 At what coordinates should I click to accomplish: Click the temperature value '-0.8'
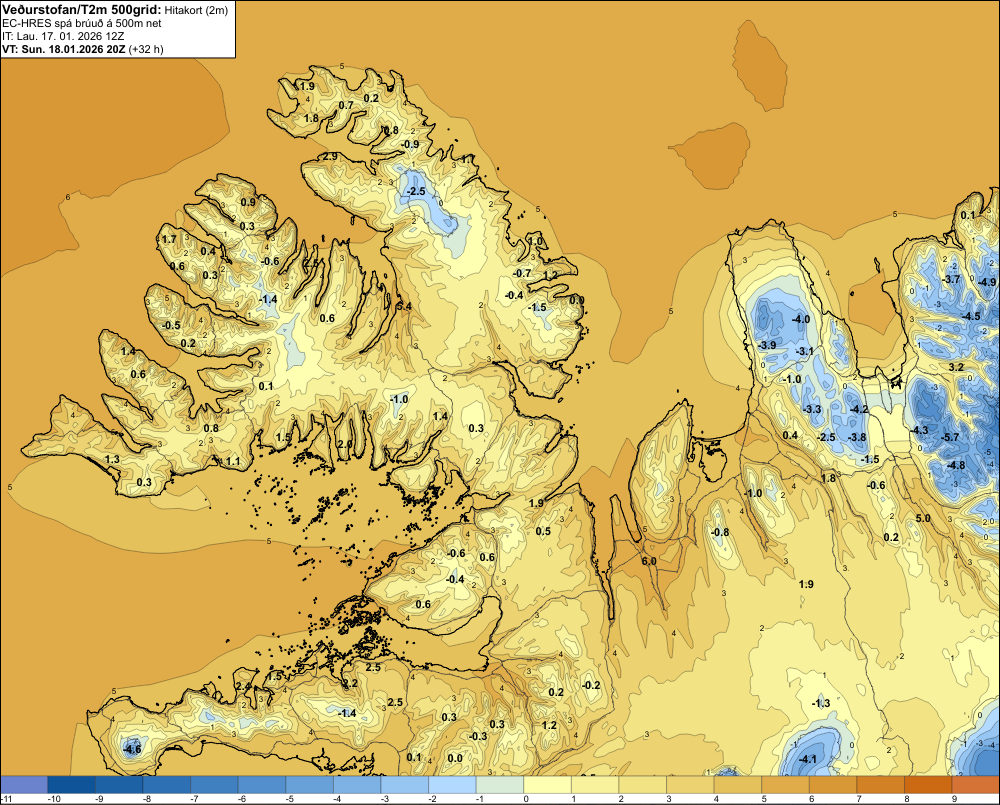tap(720, 532)
